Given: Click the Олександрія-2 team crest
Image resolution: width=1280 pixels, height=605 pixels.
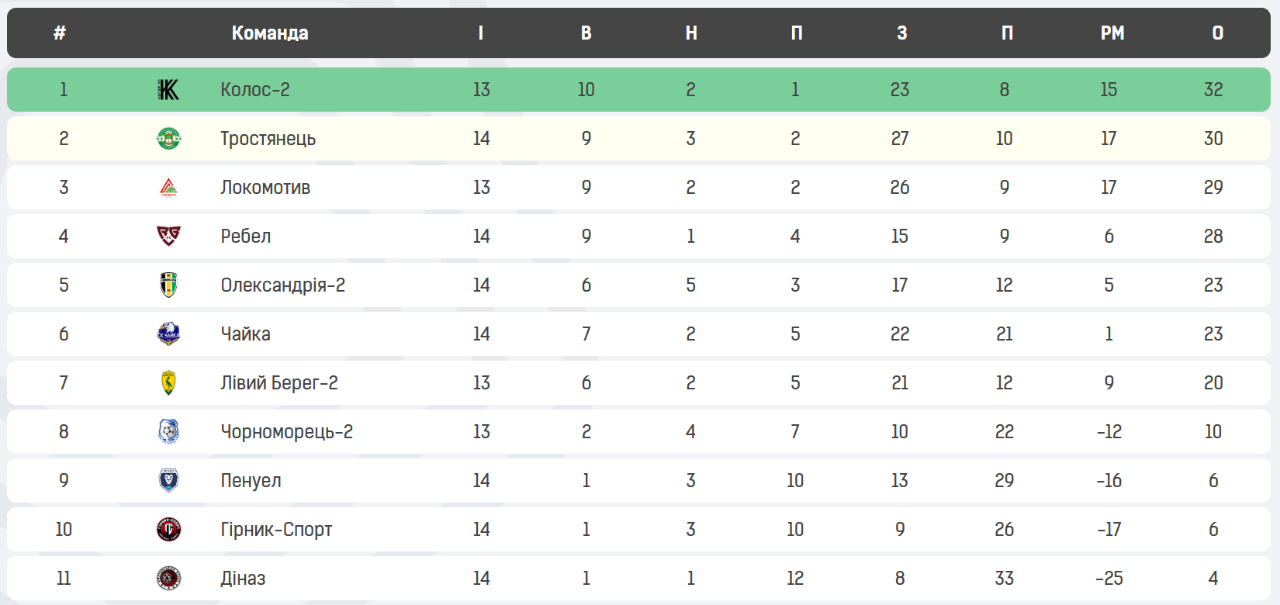Looking at the screenshot, I should (x=168, y=286).
